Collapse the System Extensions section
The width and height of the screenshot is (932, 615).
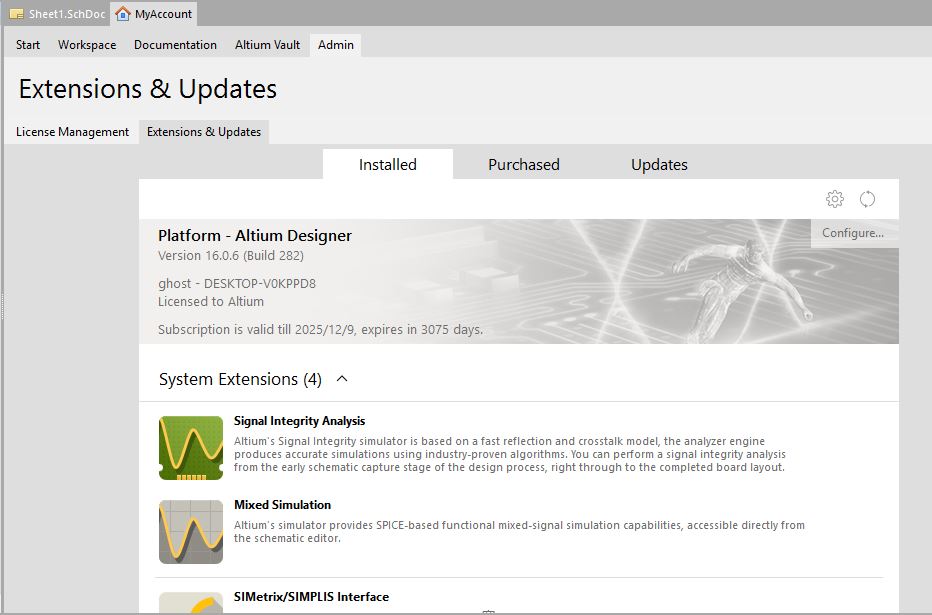(x=342, y=379)
